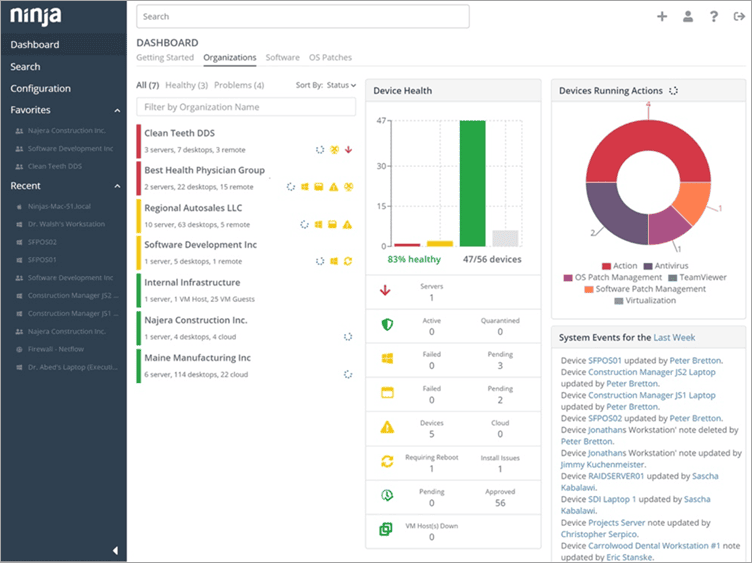Open Clean Teeth DDS organization
The width and height of the screenshot is (752, 563).
coord(179,133)
